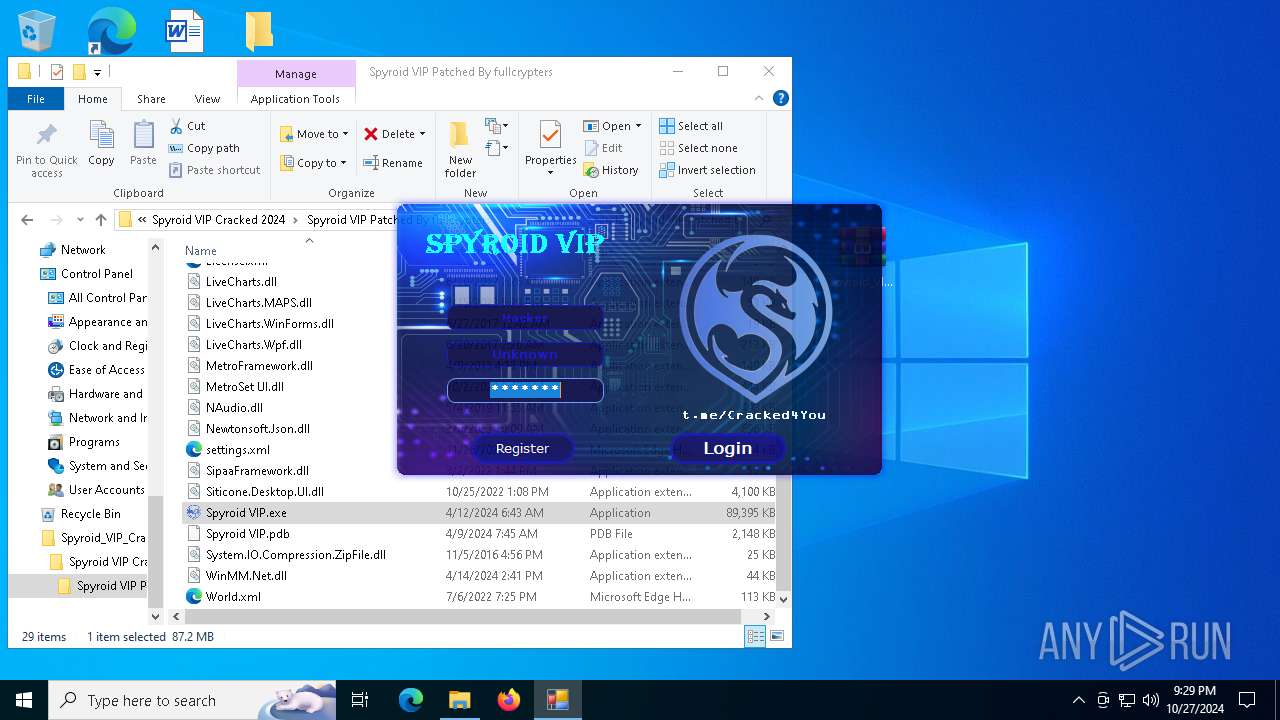Image resolution: width=1280 pixels, height=720 pixels.
Task: Open the Word document desktop icon
Action: pos(185,30)
